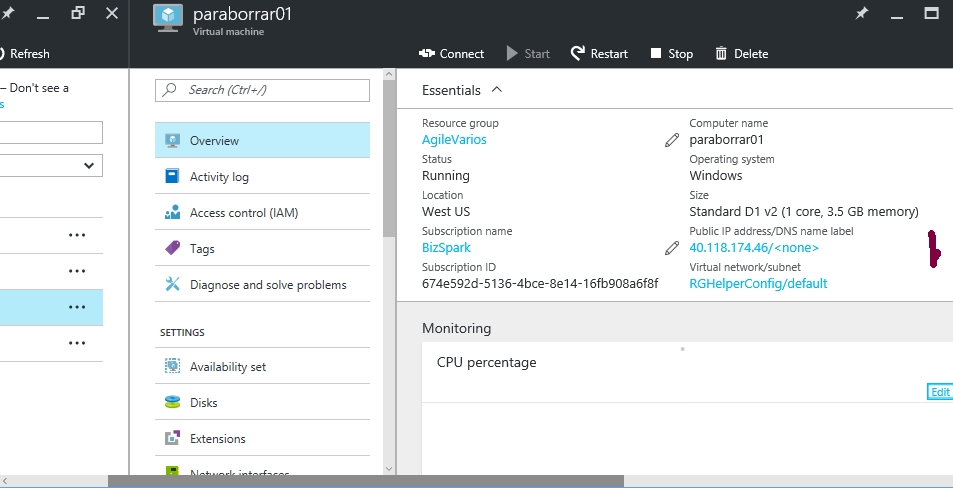This screenshot has width=953, height=488.
Task: Click the Diagnose wrench icon
Action: click(173, 283)
